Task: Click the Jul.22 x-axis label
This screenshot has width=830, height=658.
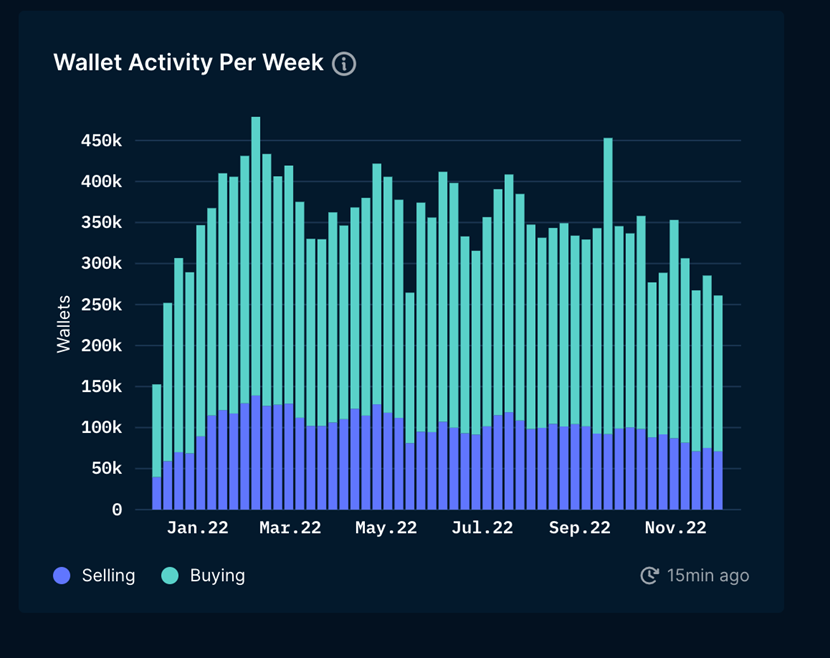Action: 482,528
